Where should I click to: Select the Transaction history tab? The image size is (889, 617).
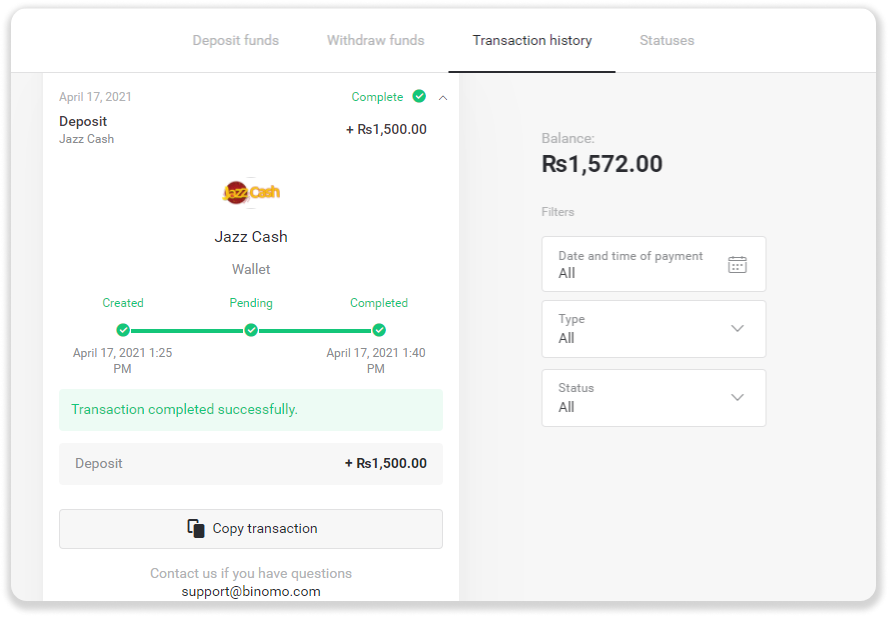click(532, 41)
